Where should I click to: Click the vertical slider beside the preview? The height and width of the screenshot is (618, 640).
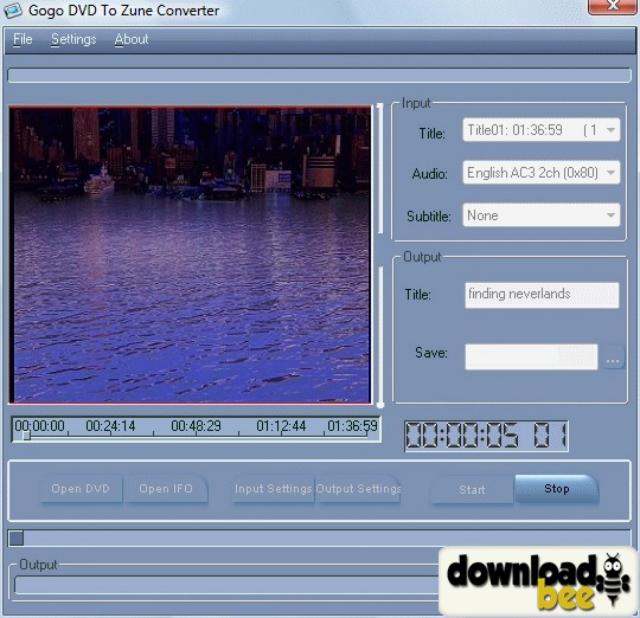coord(380,255)
